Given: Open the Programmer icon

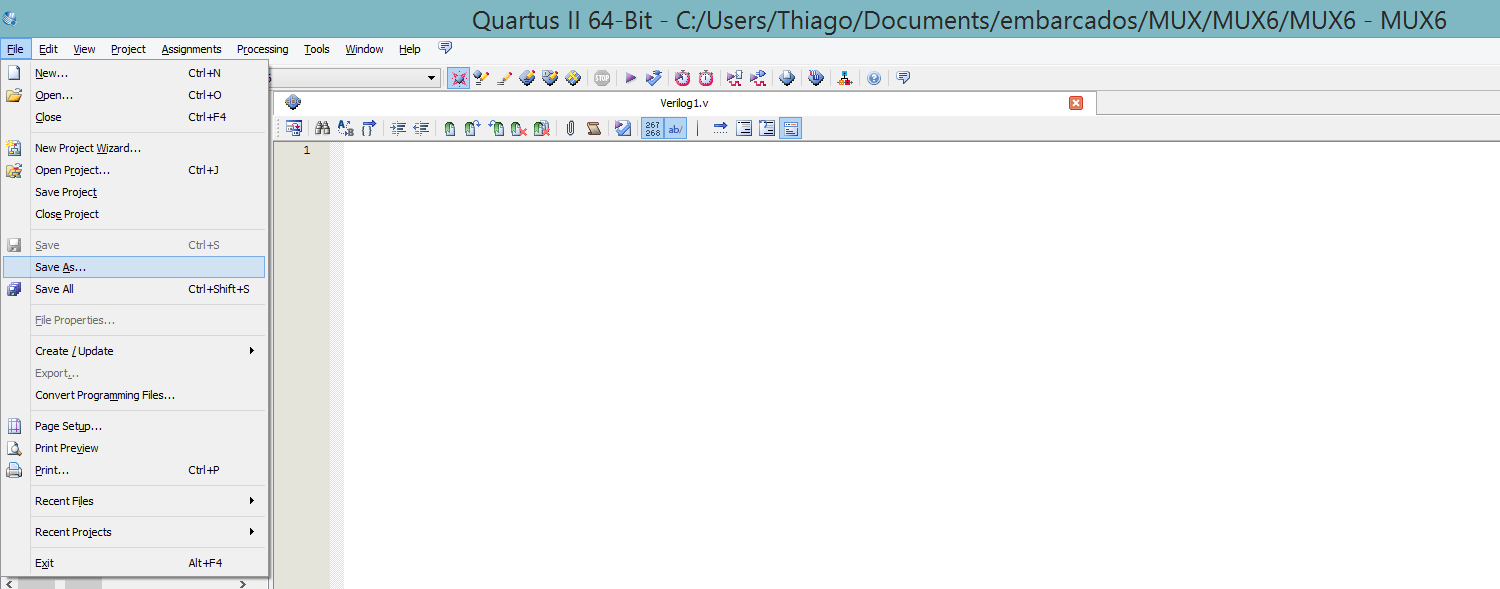Looking at the screenshot, I should coord(816,78).
